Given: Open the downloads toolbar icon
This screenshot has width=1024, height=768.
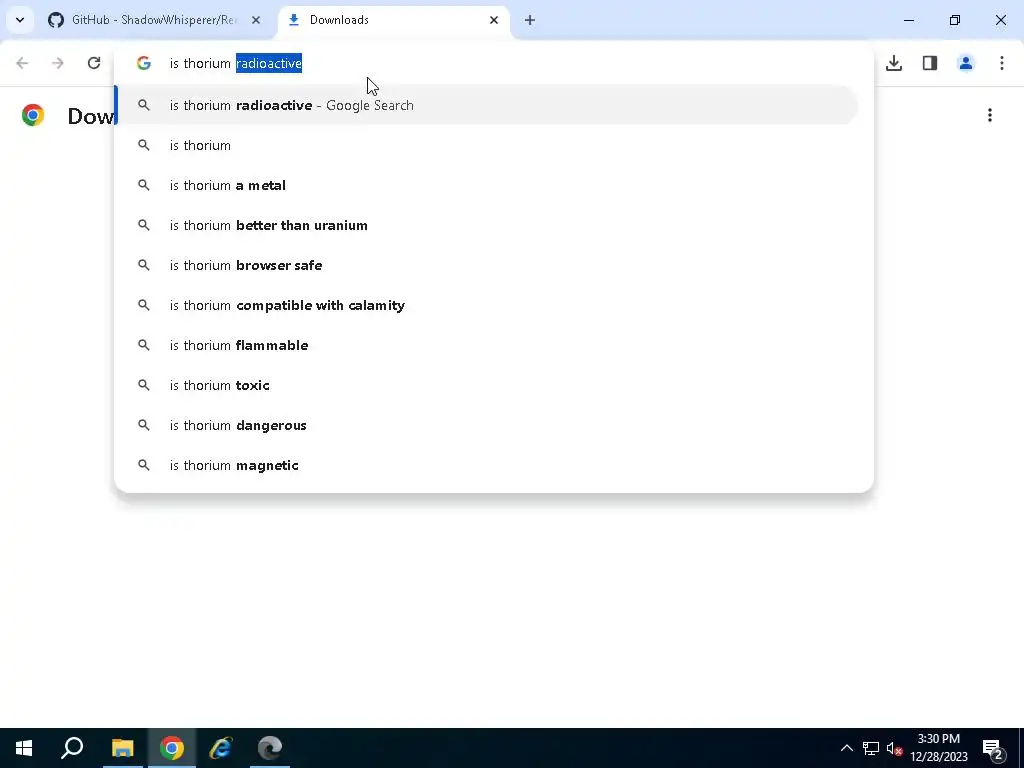Looking at the screenshot, I should point(894,63).
